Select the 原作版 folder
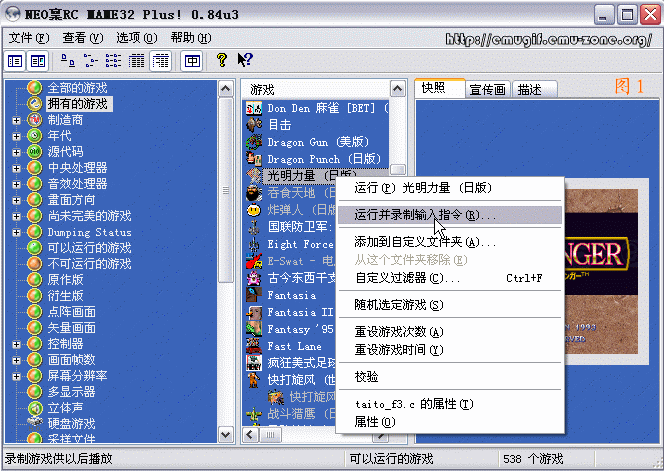The image size is (664, 471). (x=65, y=280)
